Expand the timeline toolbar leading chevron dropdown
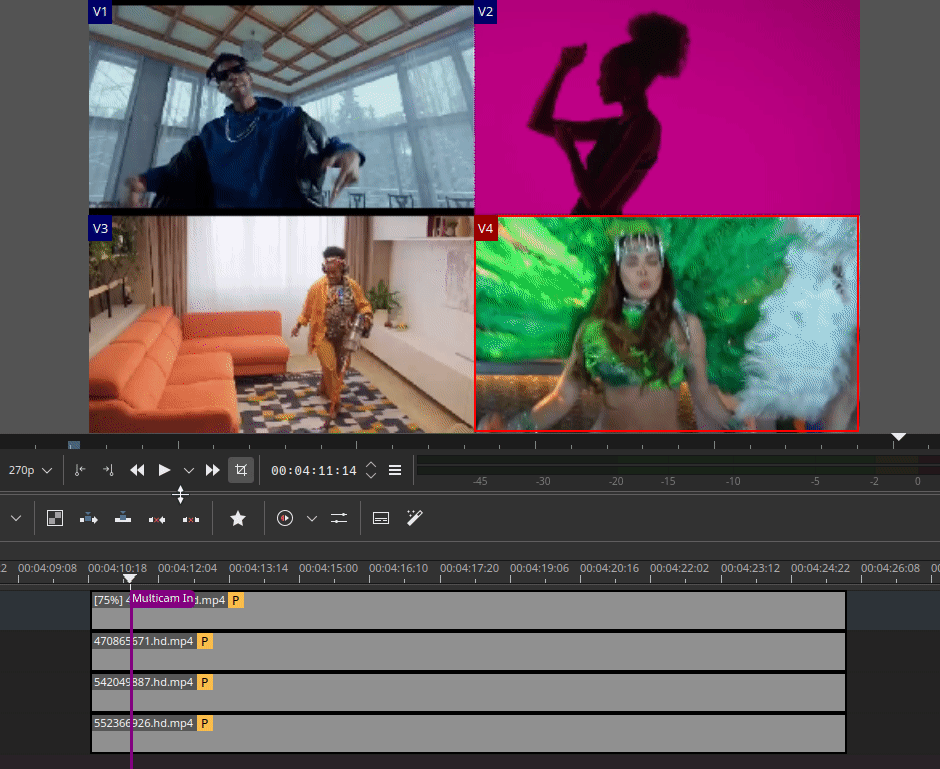This screenshot has height=769, width=940. (x=16, y=518)
